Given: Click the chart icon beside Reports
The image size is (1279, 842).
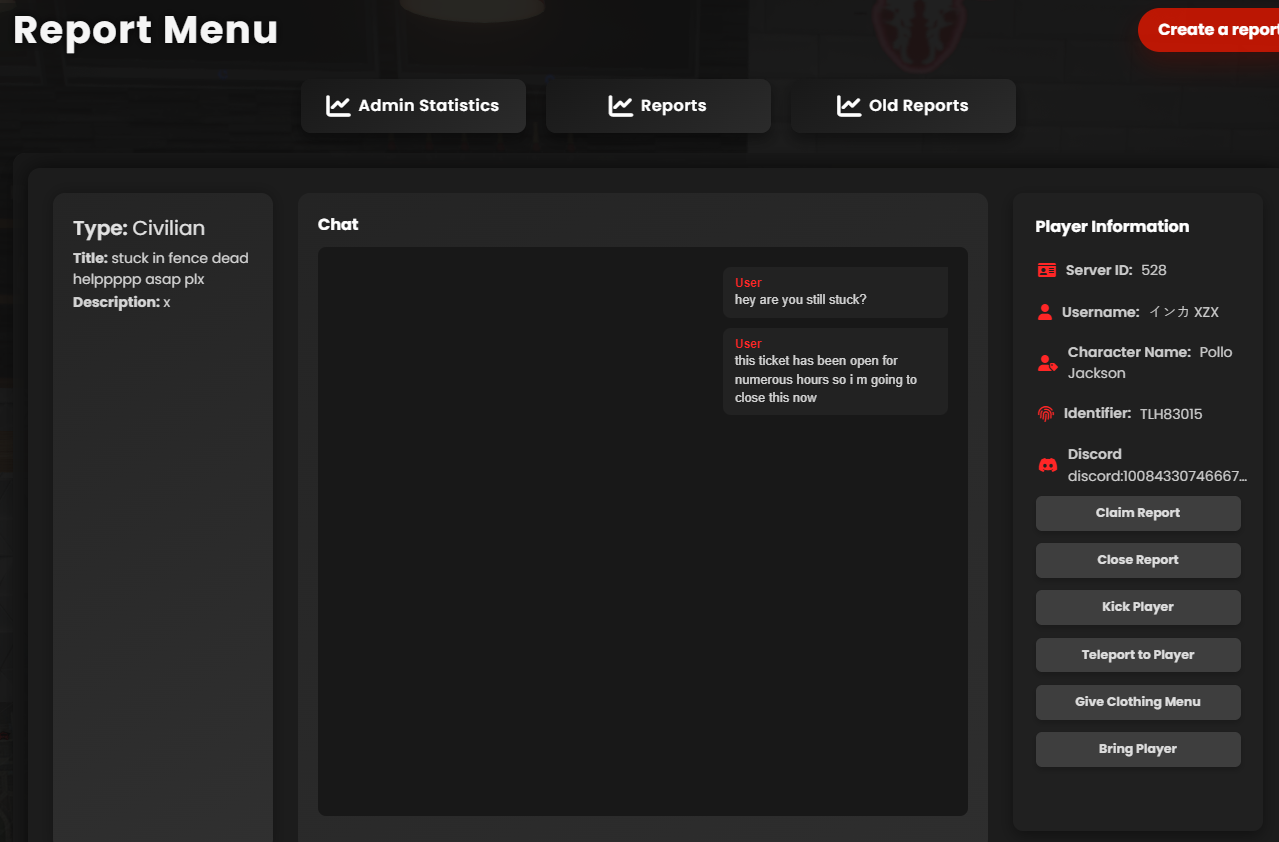Looking at the screenshot, I should pos(621,106).
